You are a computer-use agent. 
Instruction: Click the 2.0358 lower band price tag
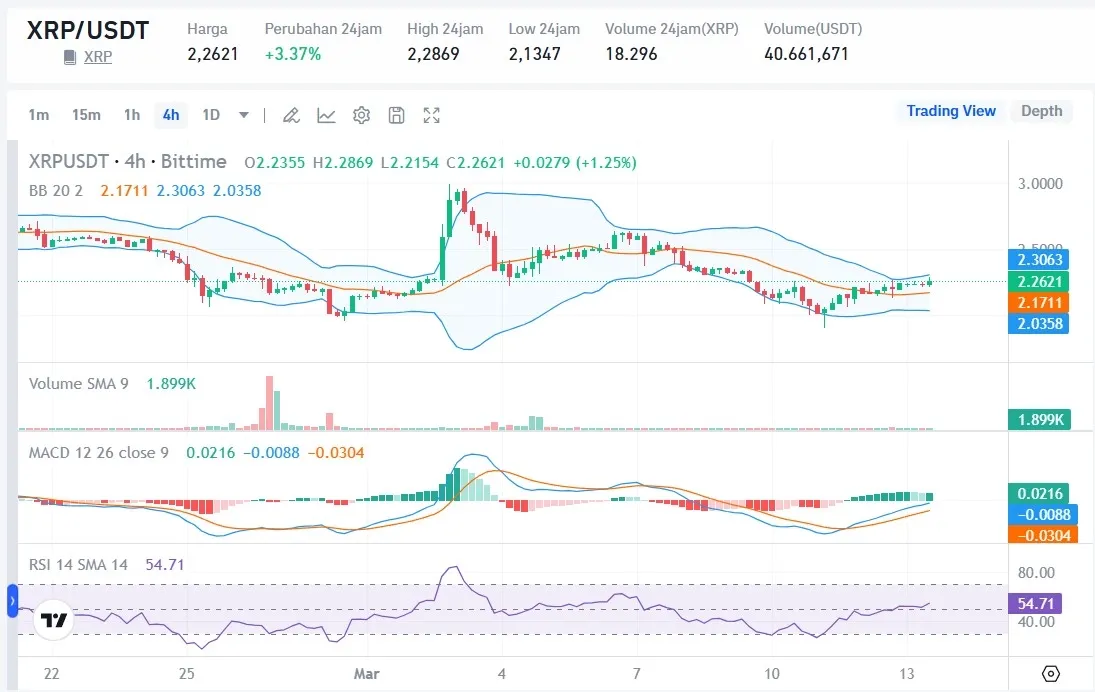[1038, 323]
